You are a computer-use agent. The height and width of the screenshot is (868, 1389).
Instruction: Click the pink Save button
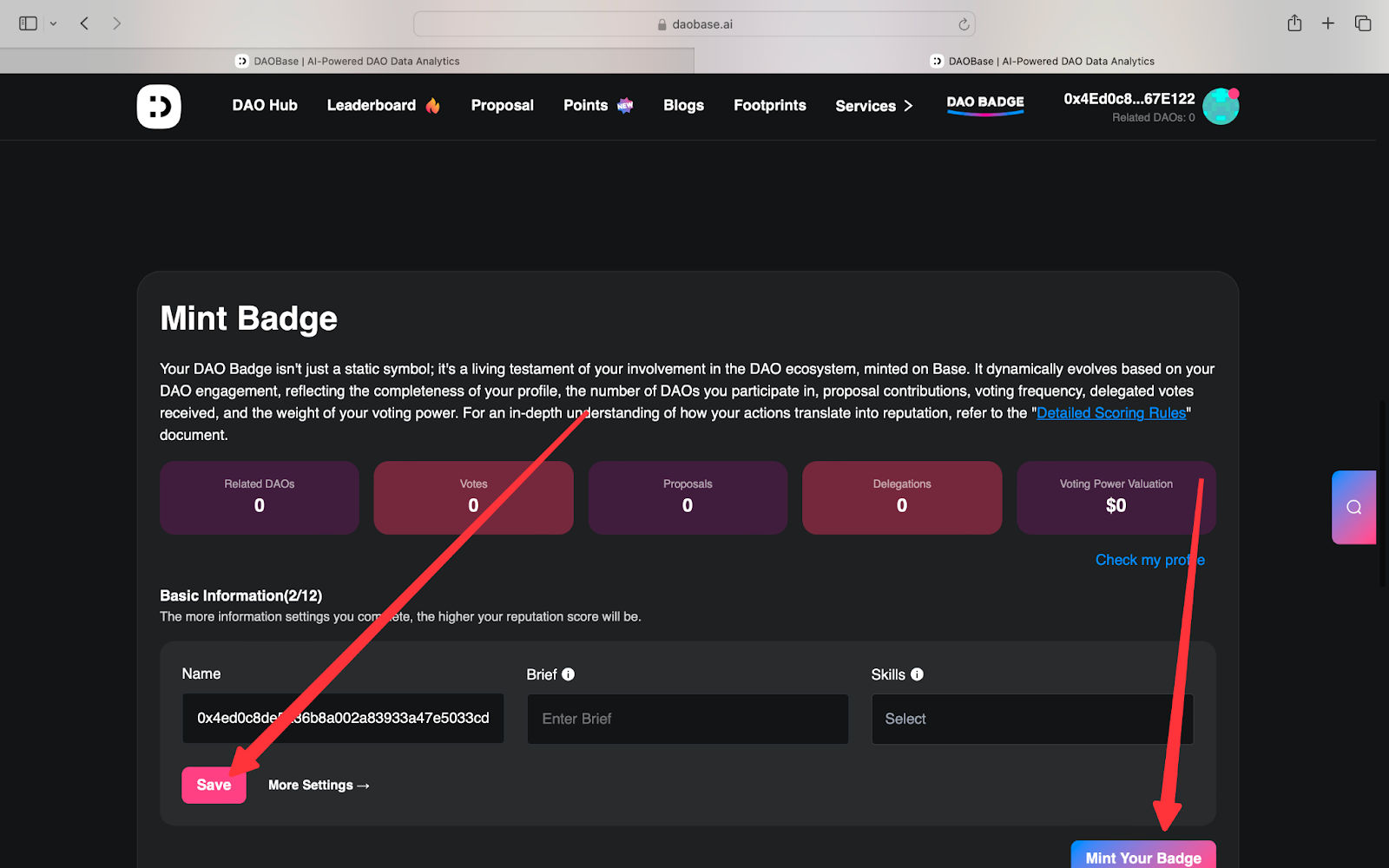[x=214, y=785]
